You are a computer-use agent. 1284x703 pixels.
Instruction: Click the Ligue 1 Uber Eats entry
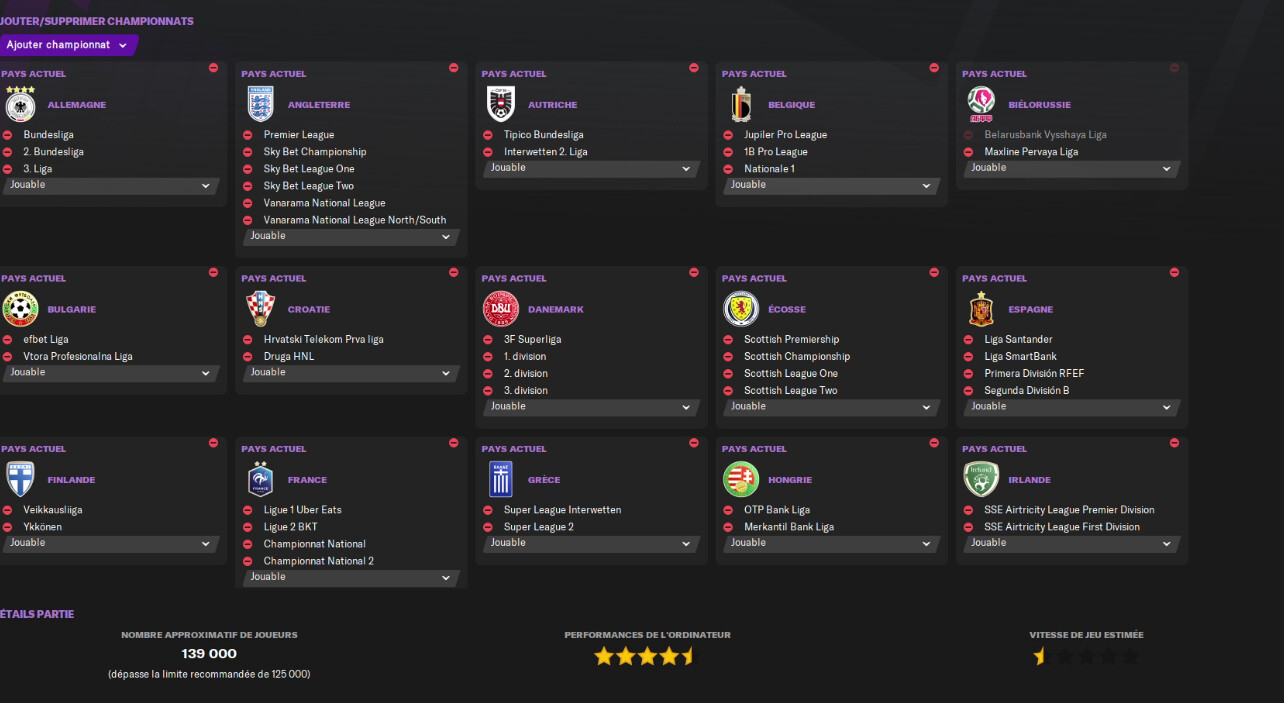pos(303,510)
